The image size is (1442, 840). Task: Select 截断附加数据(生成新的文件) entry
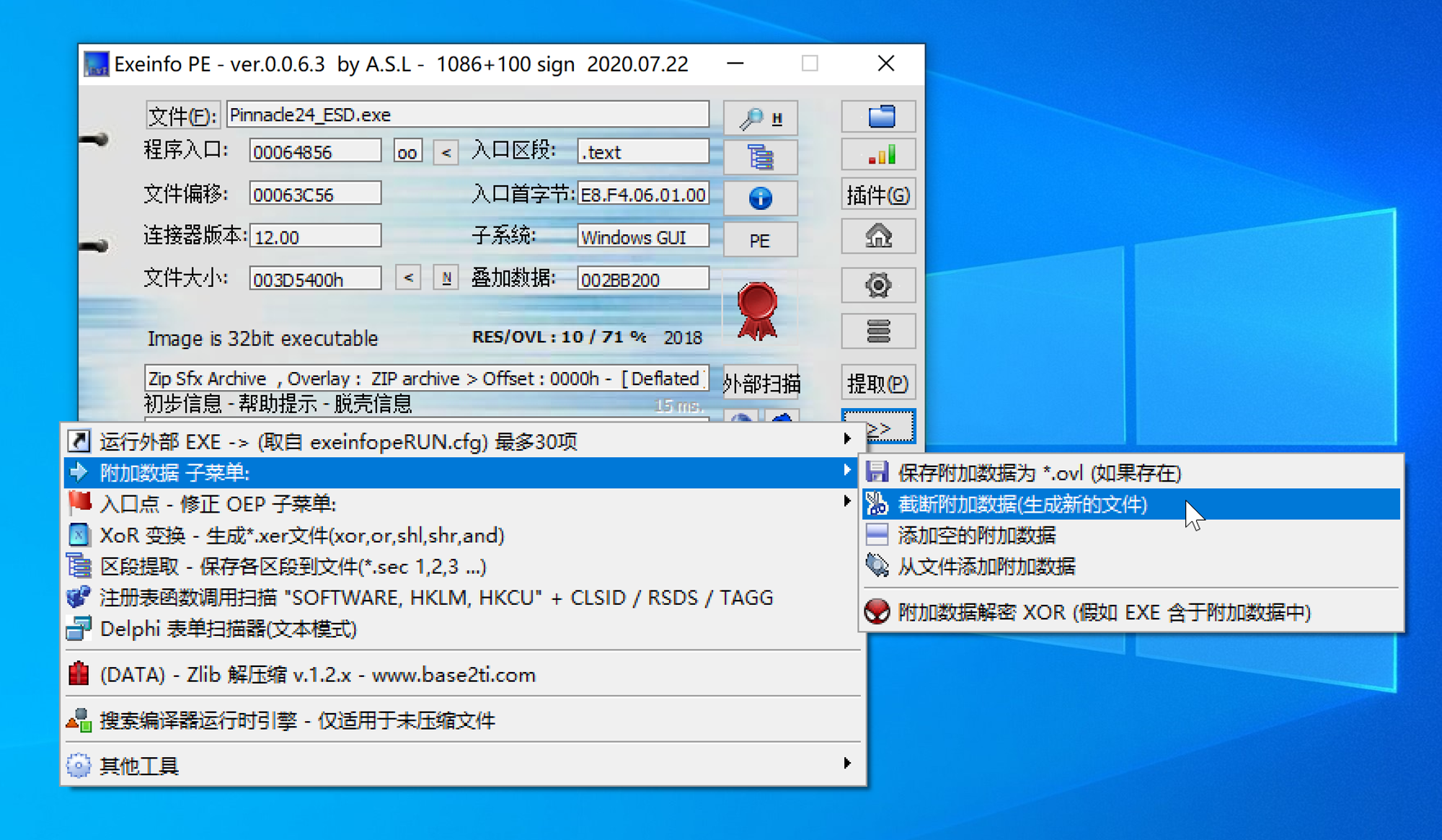click(1131, 504)
